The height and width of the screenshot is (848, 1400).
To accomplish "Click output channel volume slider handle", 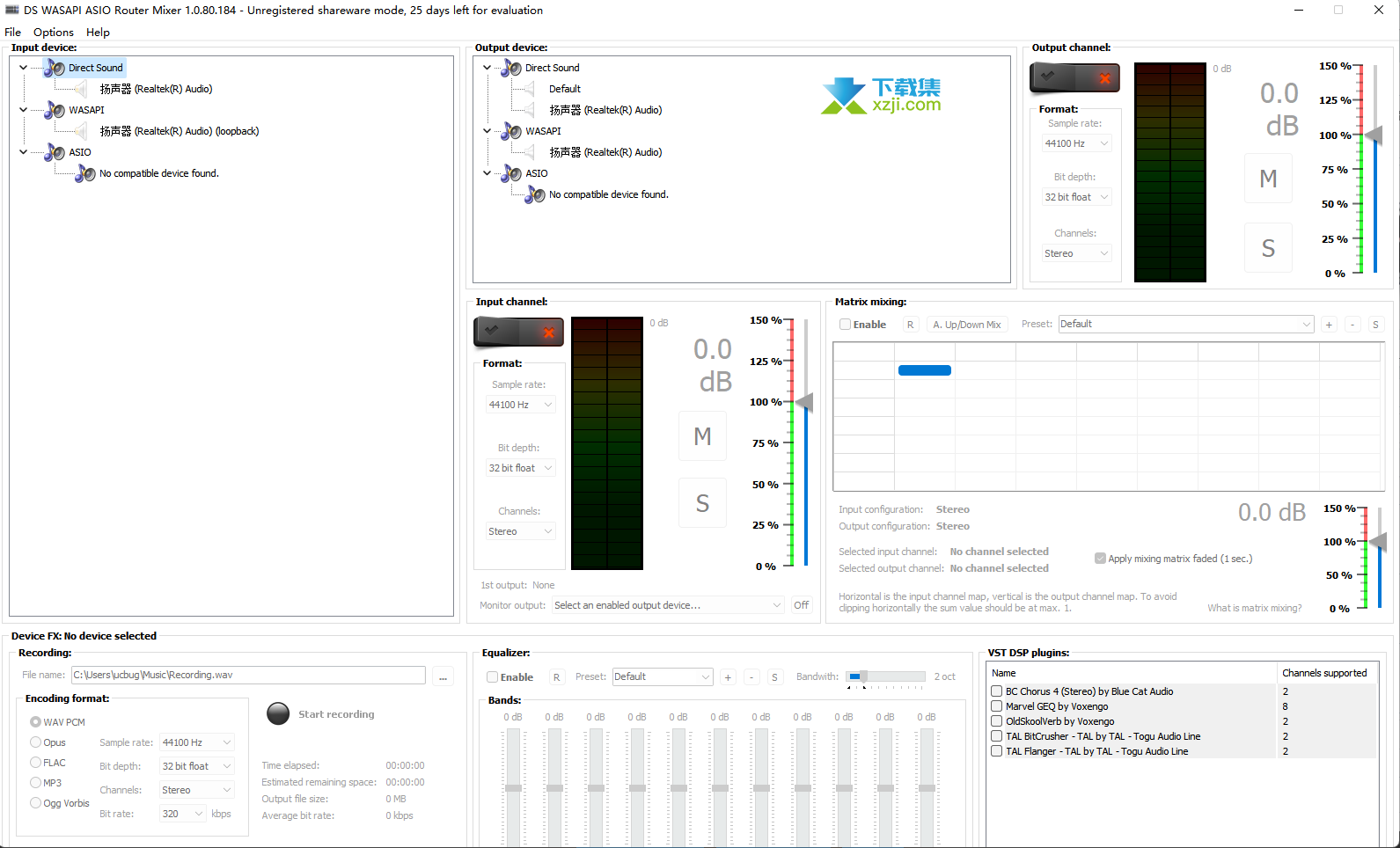I will [1373, 135].
